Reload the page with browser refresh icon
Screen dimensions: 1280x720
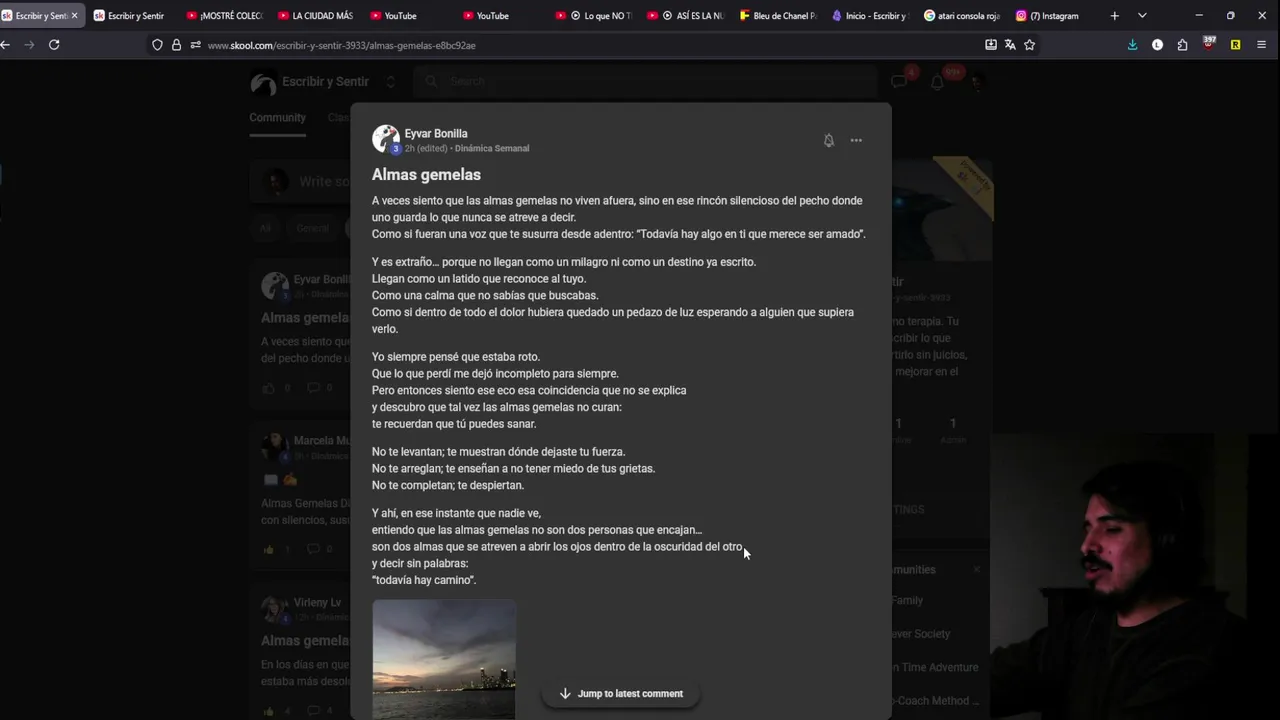coord(54,45)
